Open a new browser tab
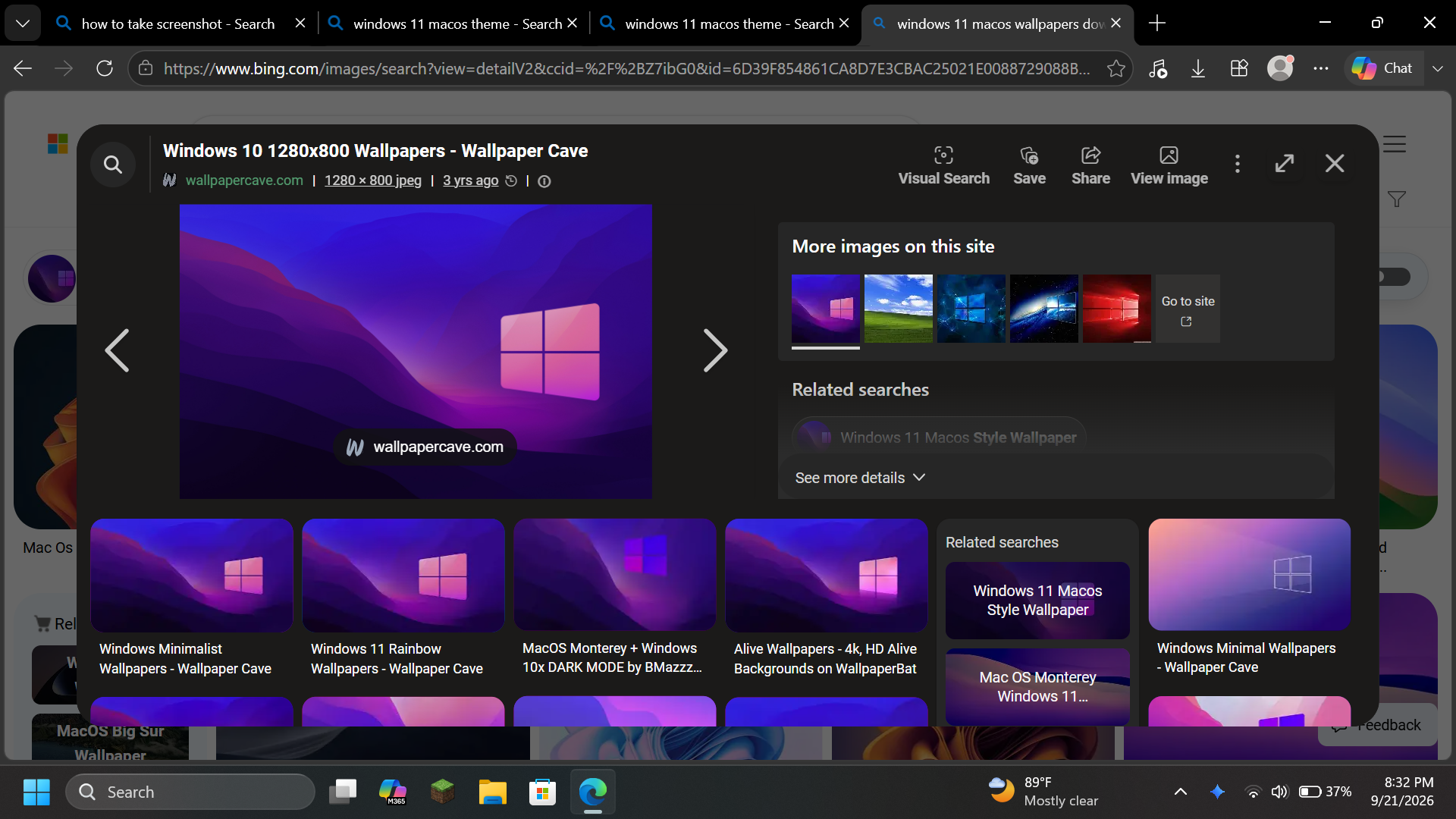Viewport: 1456px width, 819px height. pos(1157,24)
